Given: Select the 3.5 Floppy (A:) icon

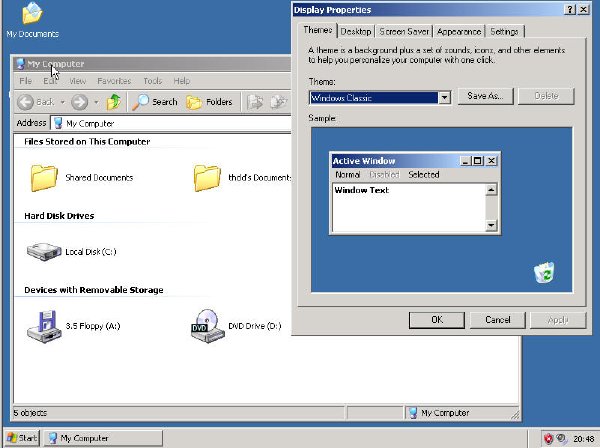Looking at the screenshot, I should pyautogui.click(x=44, y=326).
